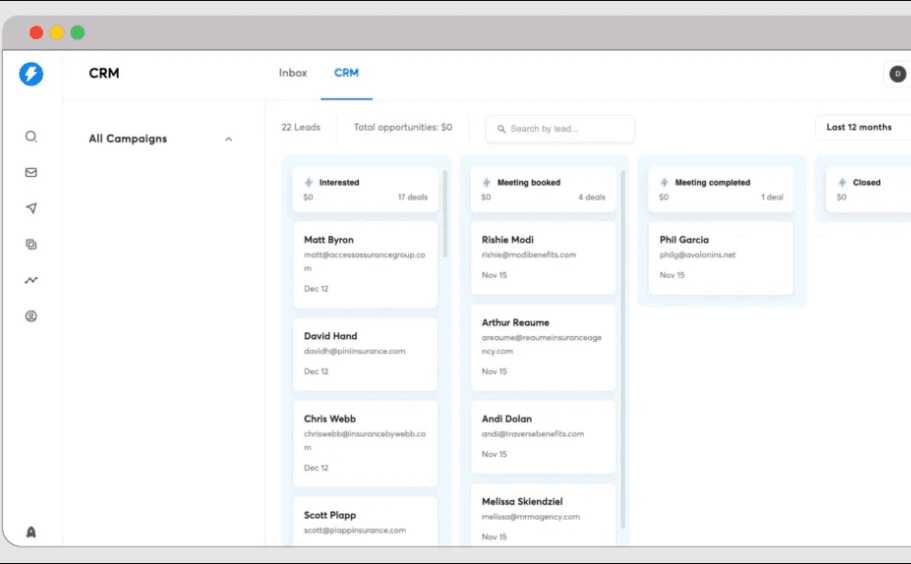Click the Meeting completed column header

[x=720, y=189]
